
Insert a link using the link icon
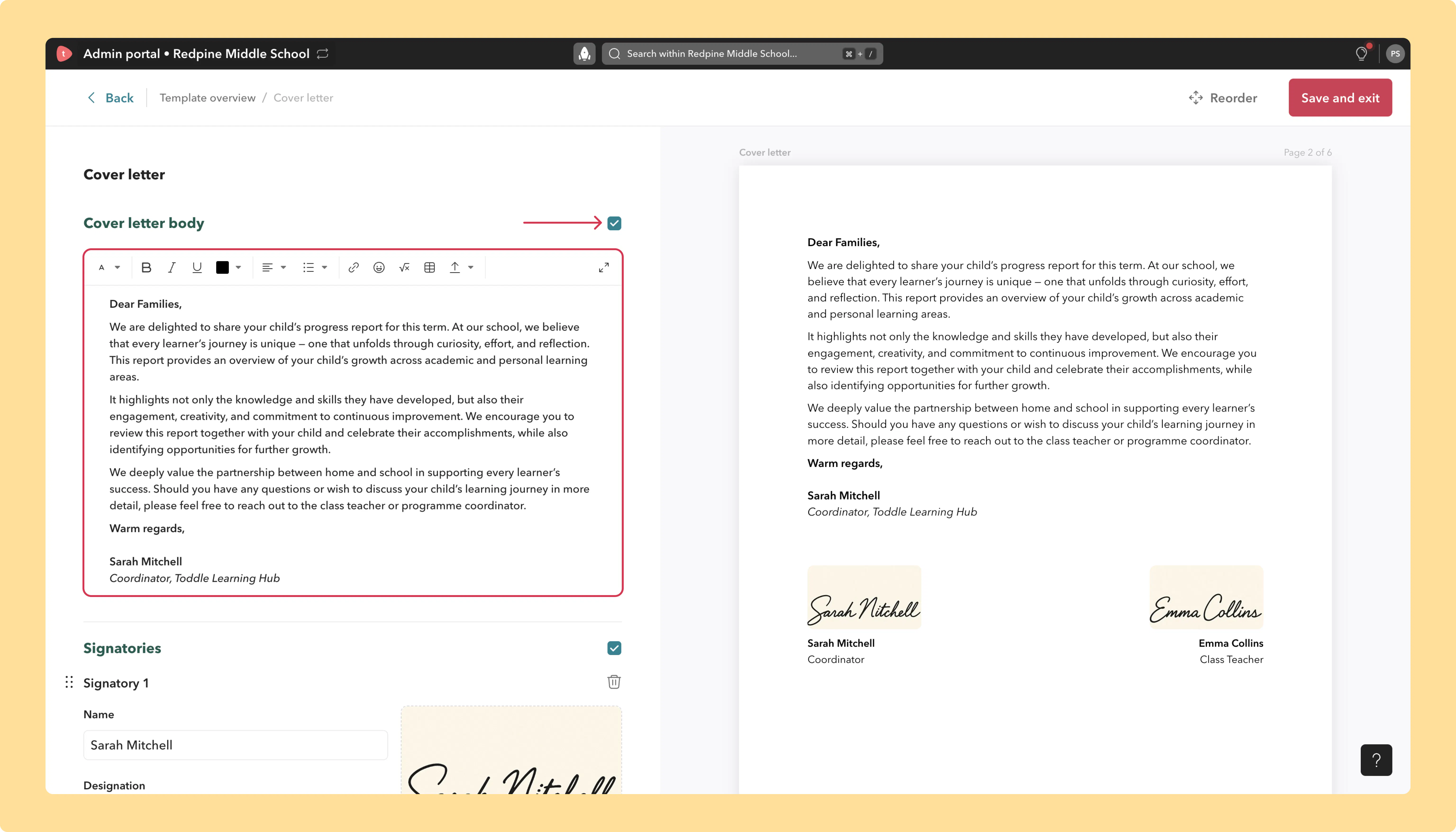(354, 267)
